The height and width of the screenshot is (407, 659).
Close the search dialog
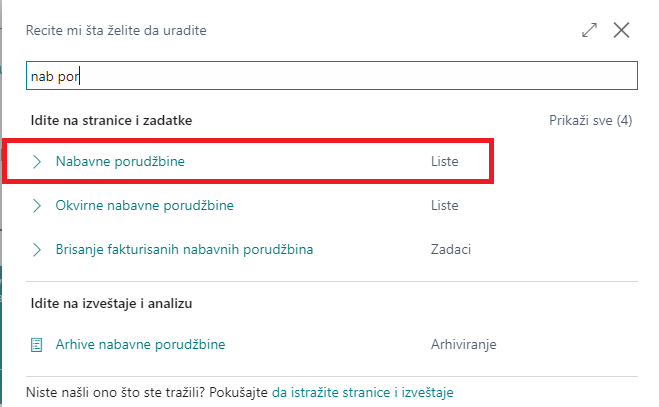click(621, 30)
